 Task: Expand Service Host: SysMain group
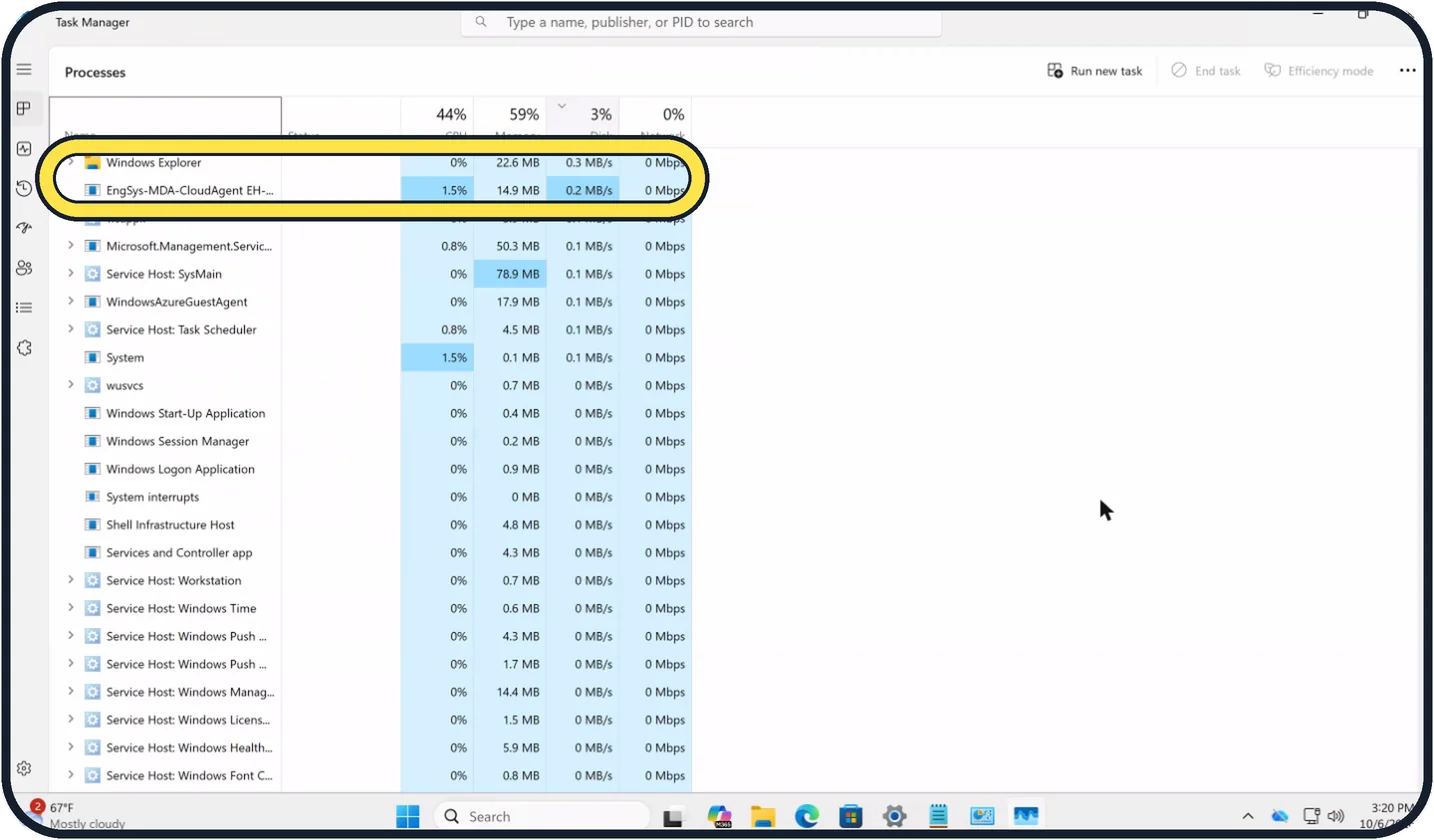coord(70,274)
